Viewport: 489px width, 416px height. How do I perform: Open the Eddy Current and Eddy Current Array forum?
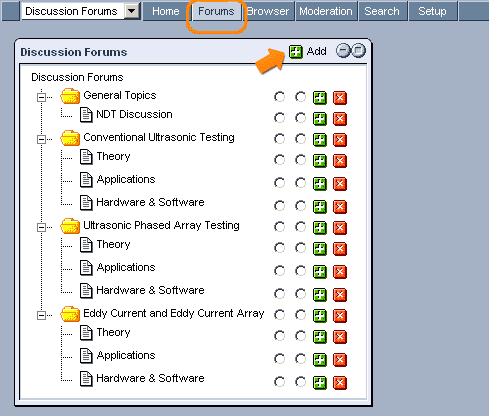coord(174,313)
